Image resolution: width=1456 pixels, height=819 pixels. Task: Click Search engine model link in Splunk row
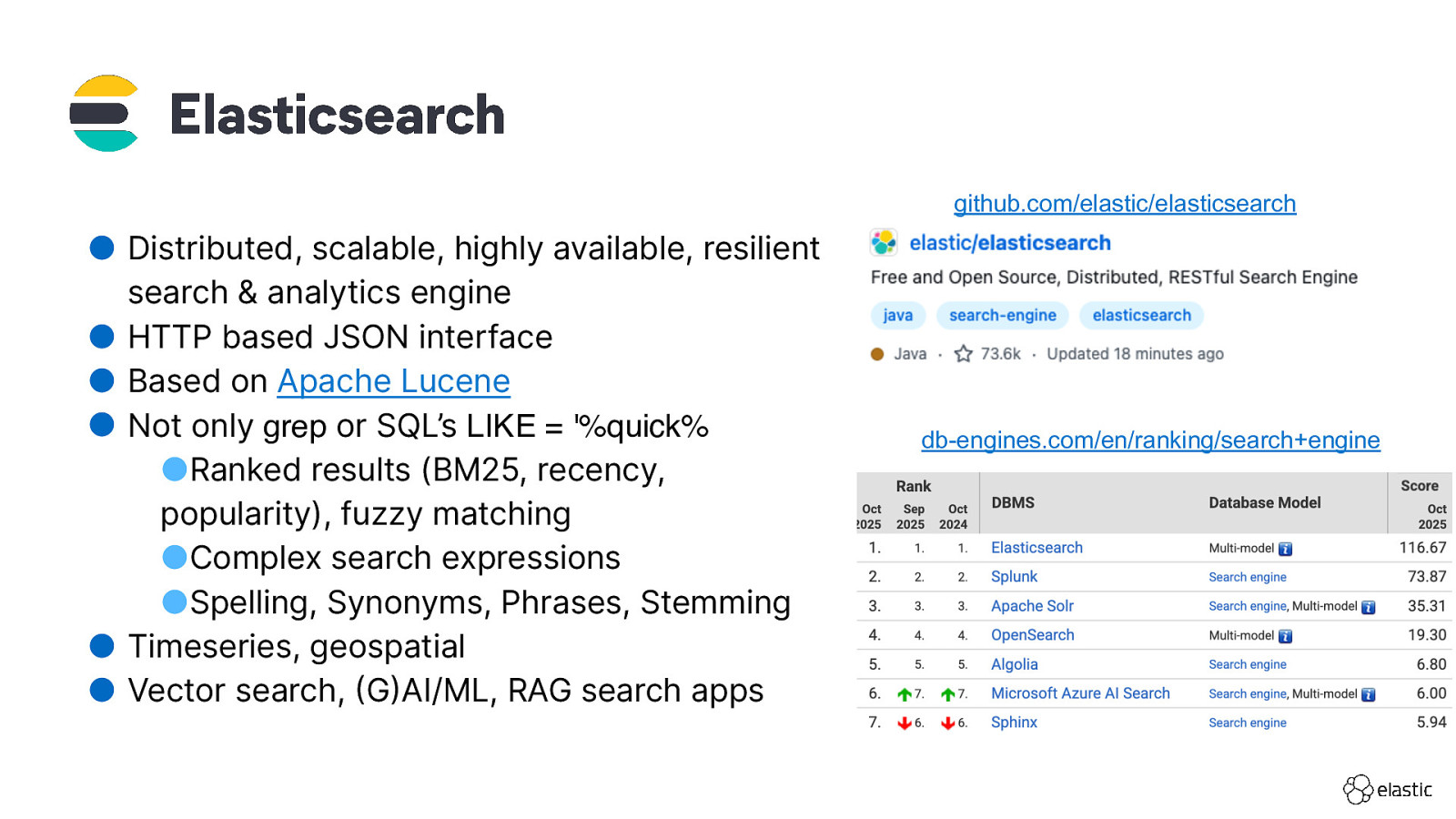click(1247, 577)
